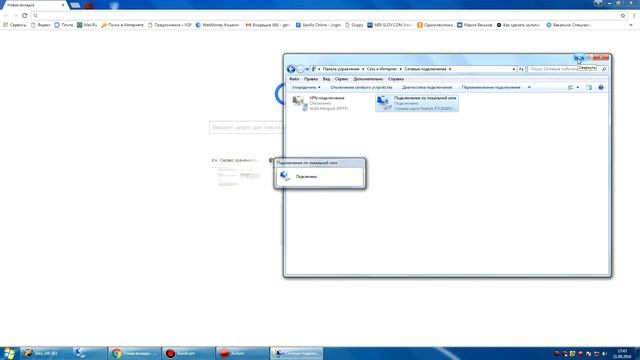Open the view options dropdown arrow
Viewport: 640px width, 360px height.
click(578, 87)
